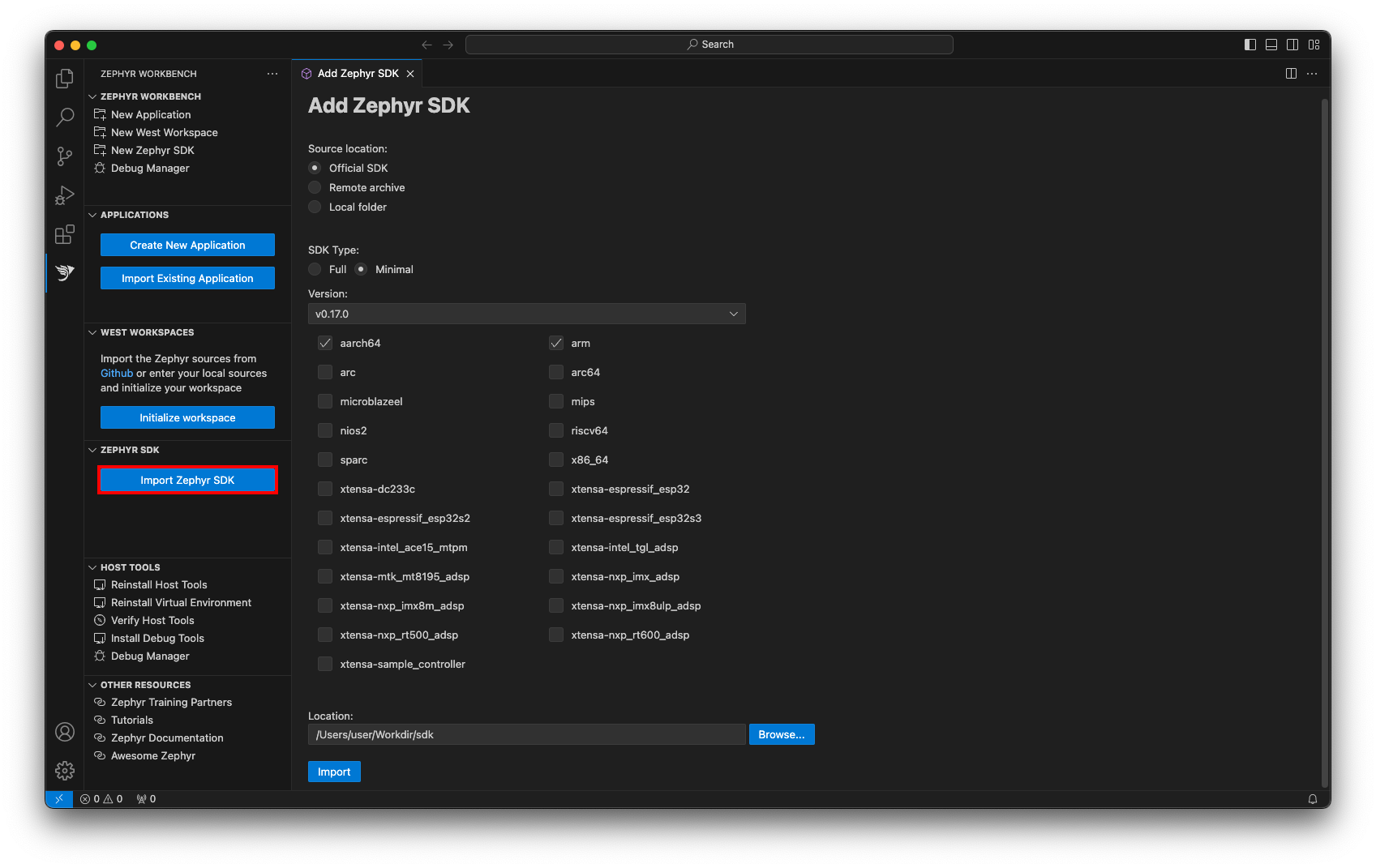The height and width of the screenshot is (868, 1376).
Task: Click the Reinstall Virtual Environment item
Action: coord(181,602)
